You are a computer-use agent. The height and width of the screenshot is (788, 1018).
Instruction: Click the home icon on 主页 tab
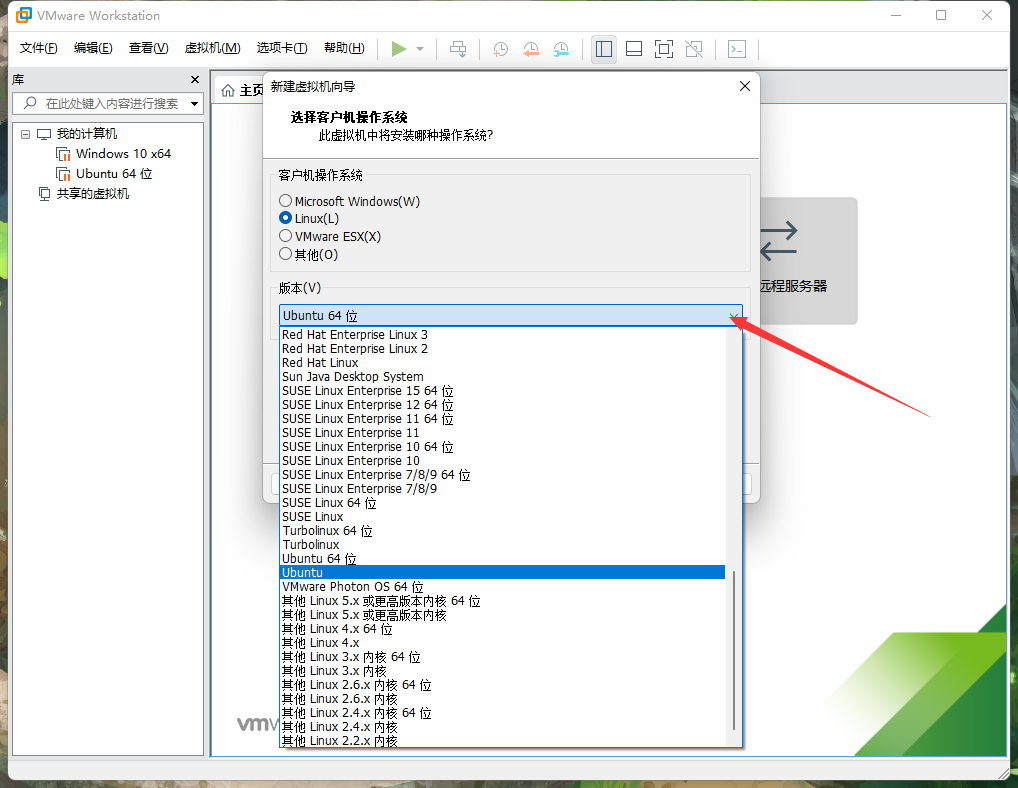(x=228, y=90)
